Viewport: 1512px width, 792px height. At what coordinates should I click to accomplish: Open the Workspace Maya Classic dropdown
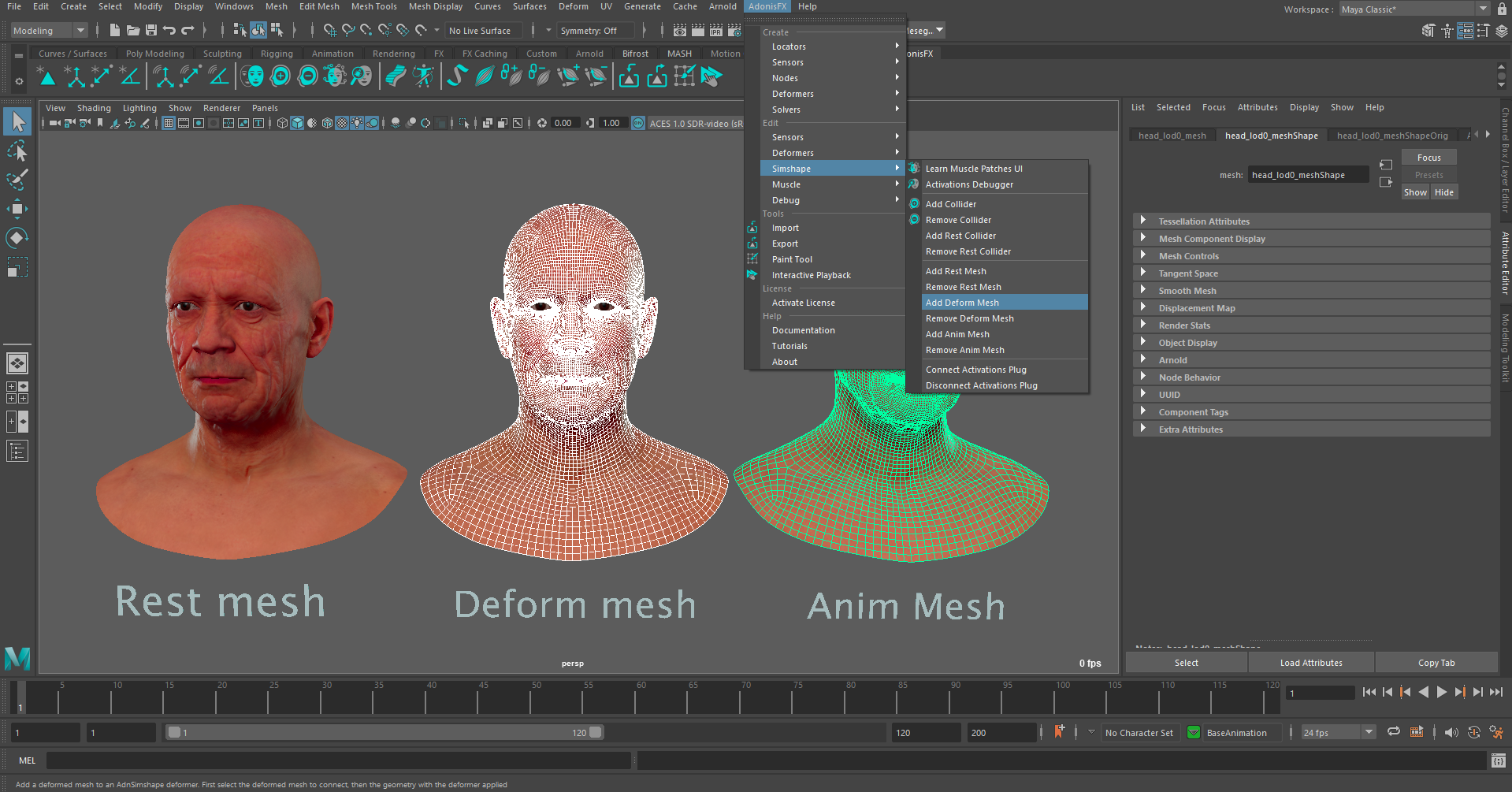coord(1414,9)
